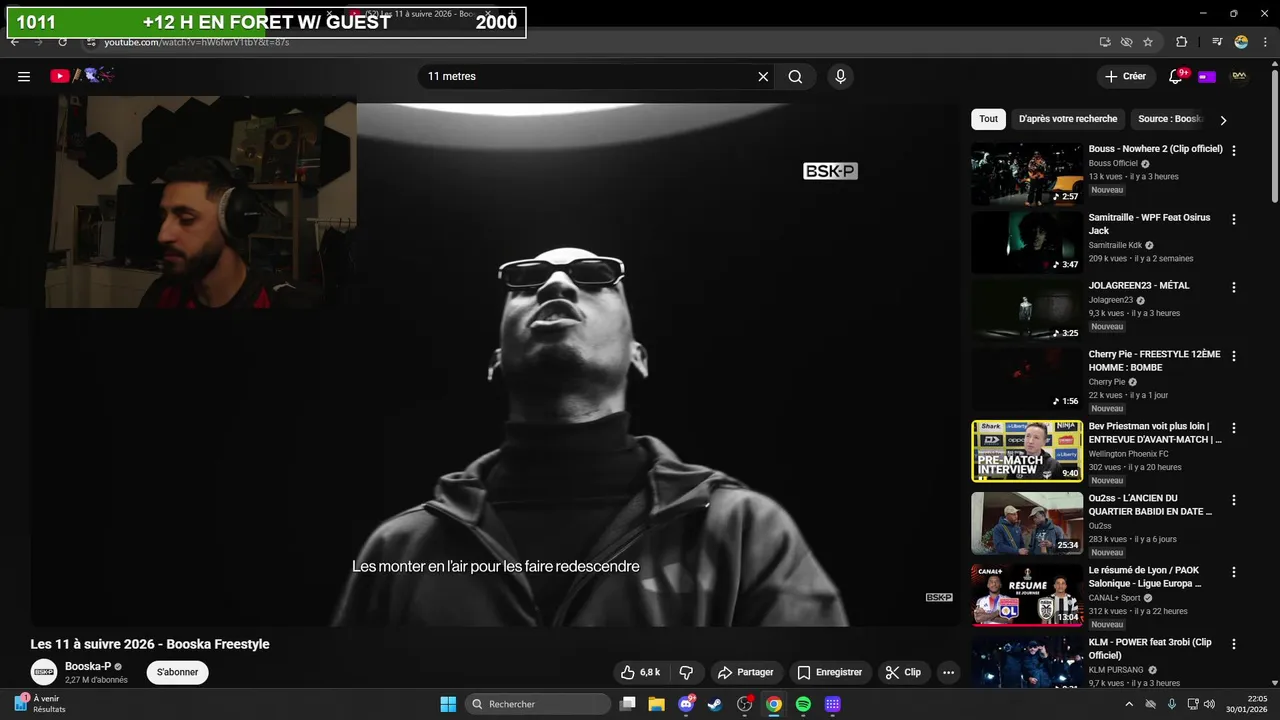The width and height of the screenshot is (1280, 720).
Task: Subscribe with the S'abonner button
Action: (177, 672)
